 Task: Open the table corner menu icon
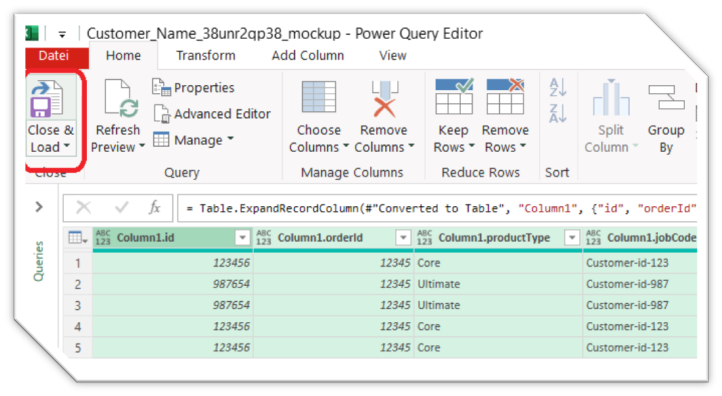click(77, 238)
